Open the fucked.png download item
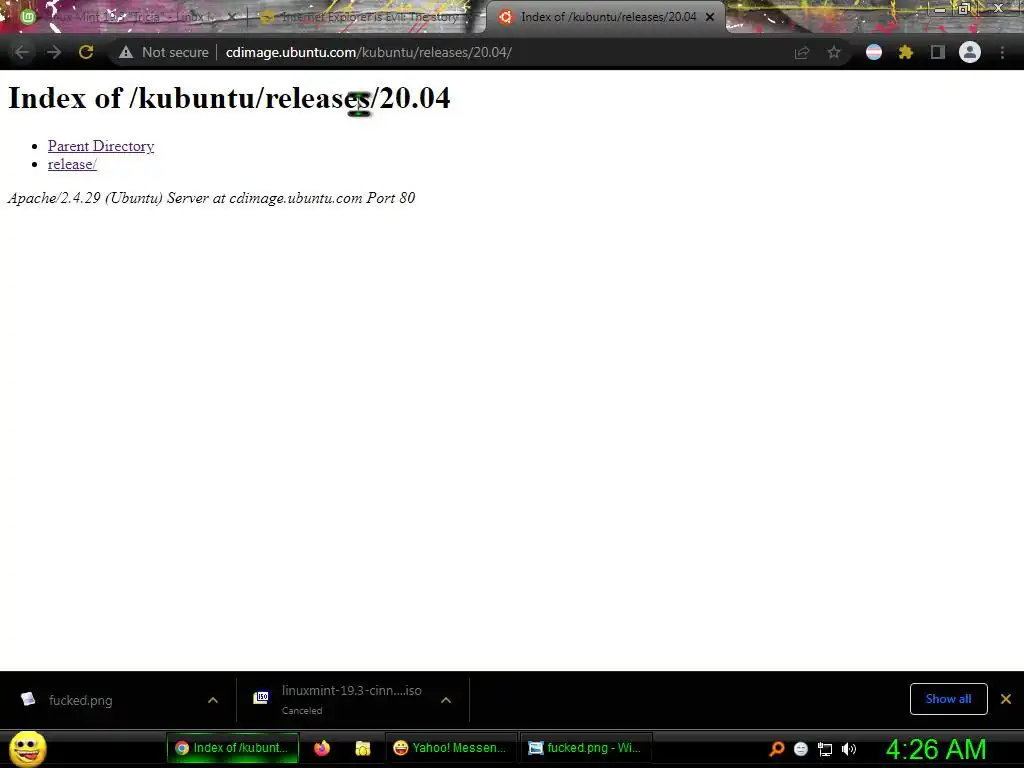Viewport: 1024px width, 768px height. click(x=80, y=700)
